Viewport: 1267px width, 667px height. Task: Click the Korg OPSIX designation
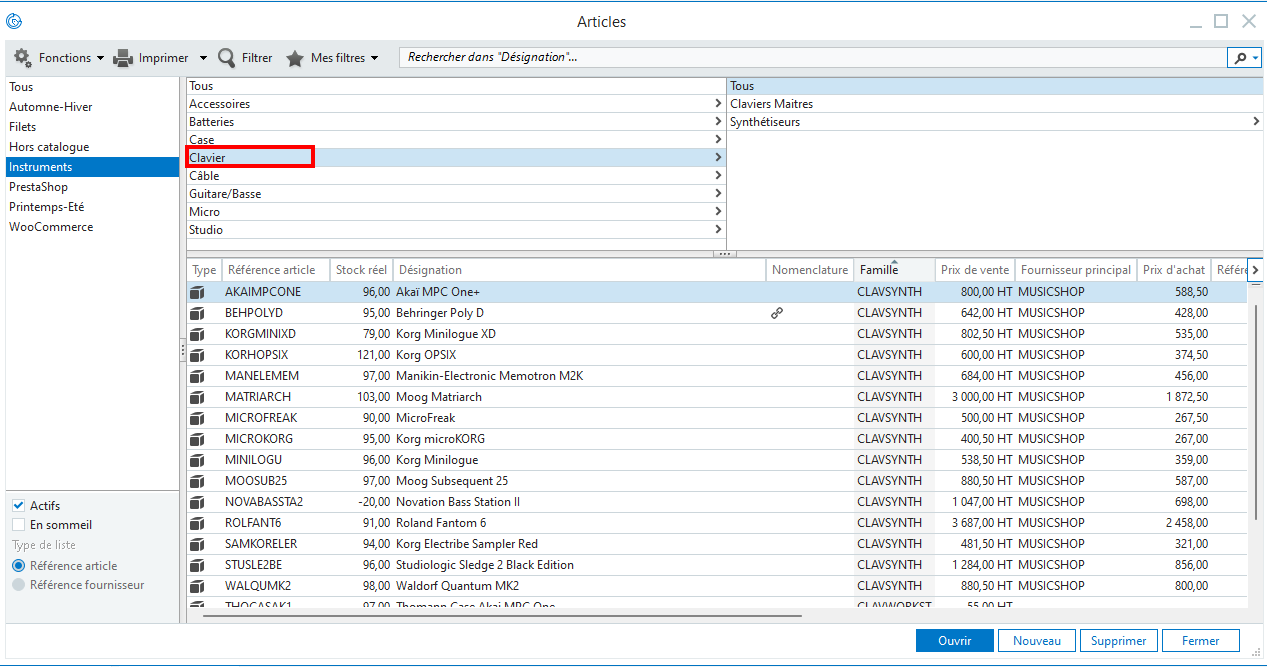(x=426, y=355)
